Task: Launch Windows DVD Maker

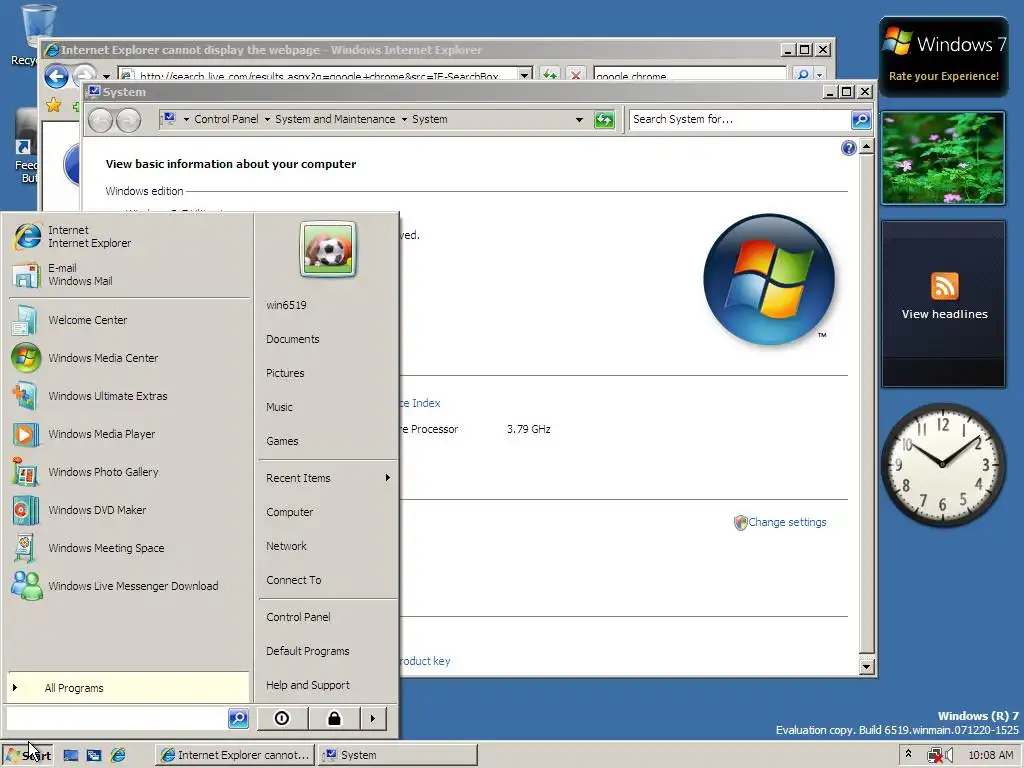Action: pos(129,509)
